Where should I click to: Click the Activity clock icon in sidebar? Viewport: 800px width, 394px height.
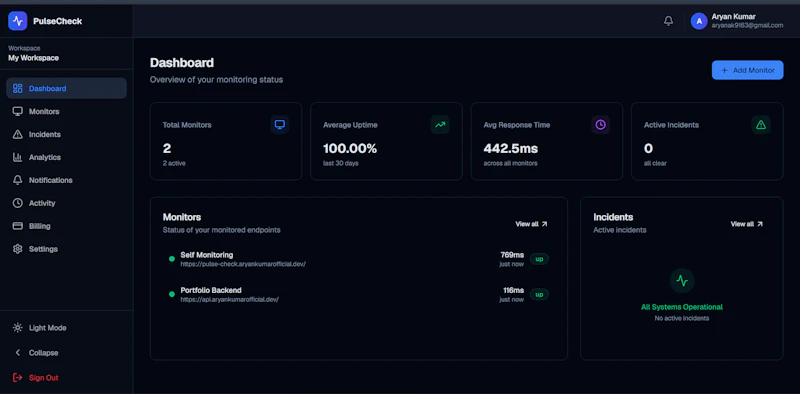coord(18,203)
